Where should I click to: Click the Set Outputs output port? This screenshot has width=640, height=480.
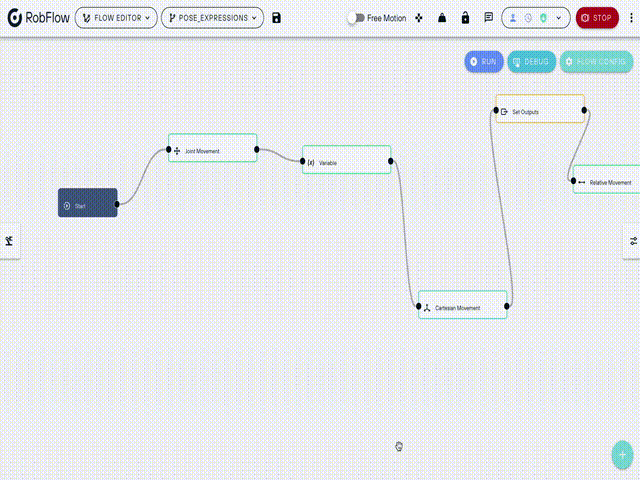coord(584,110)
